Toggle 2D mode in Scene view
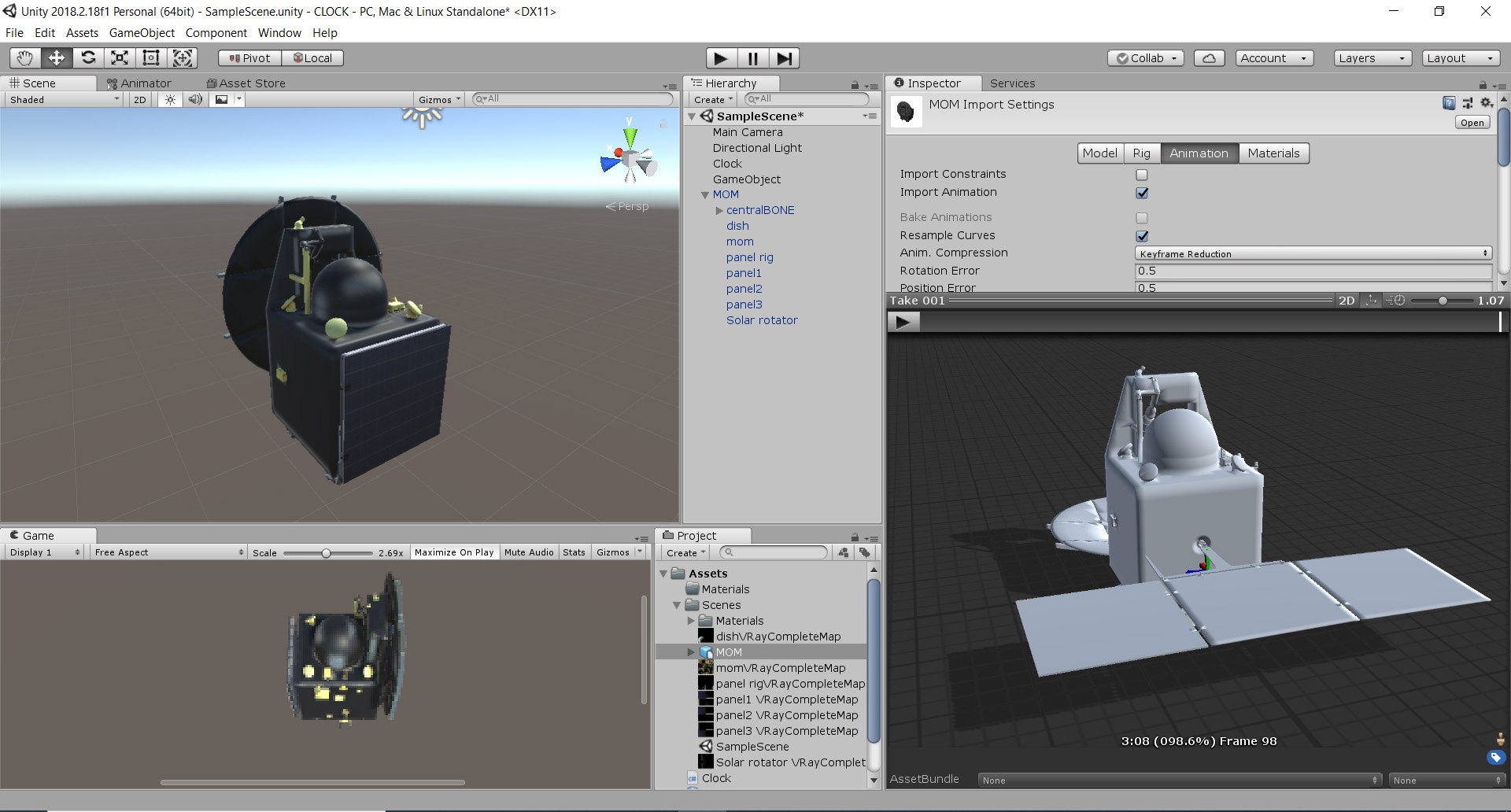This screenshot has width=1511, height=812. click(x=140, y=100)
